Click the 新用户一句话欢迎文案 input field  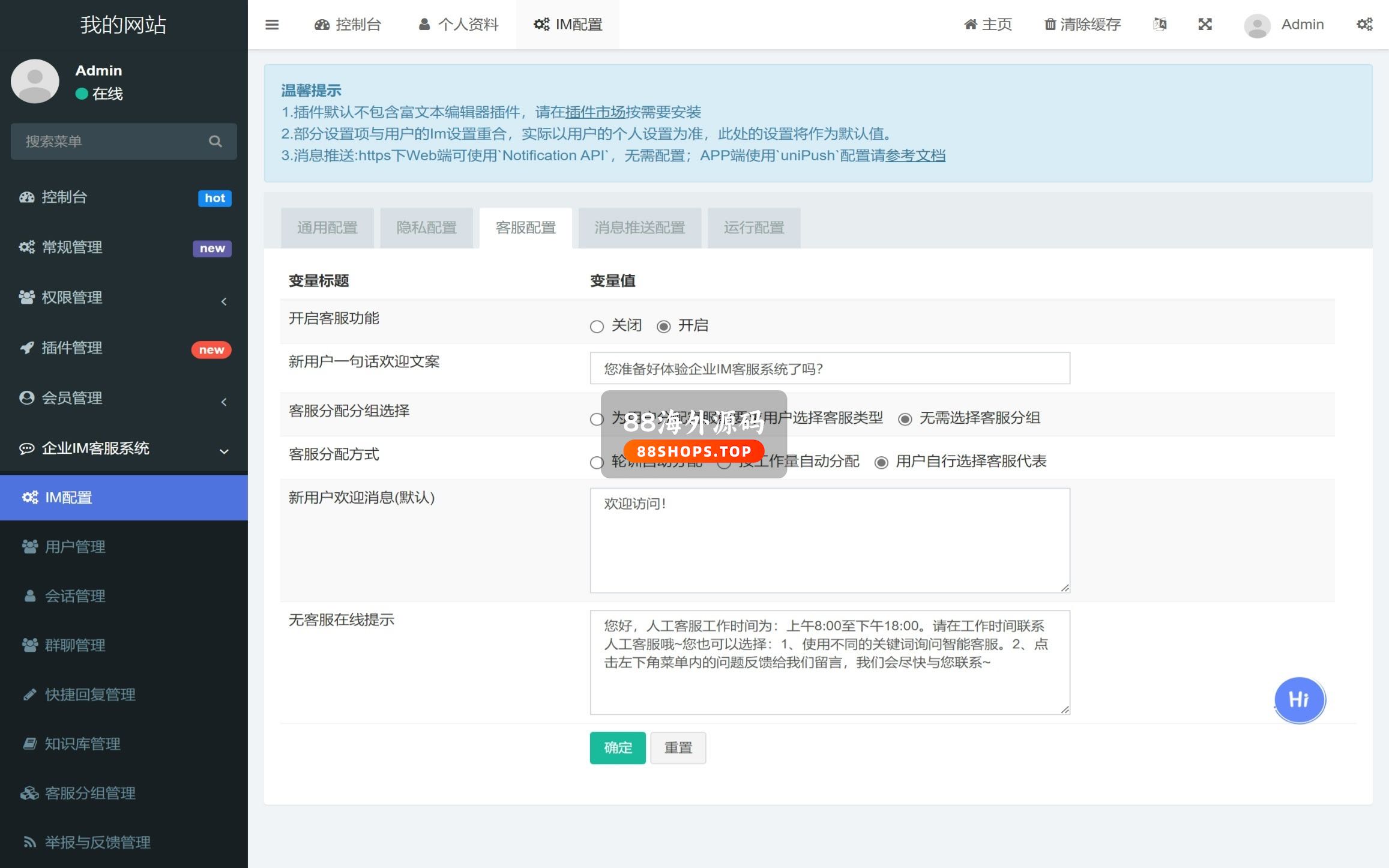tap(830, 369)
